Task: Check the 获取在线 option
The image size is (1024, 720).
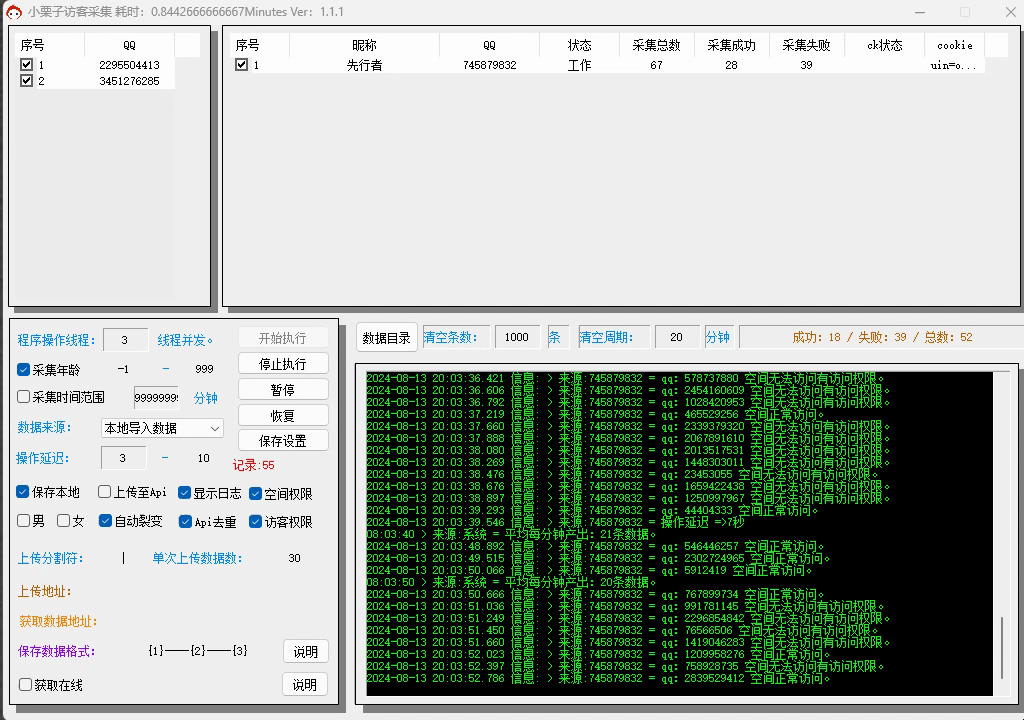Action: pyautogui.click(x=26, y=685)
